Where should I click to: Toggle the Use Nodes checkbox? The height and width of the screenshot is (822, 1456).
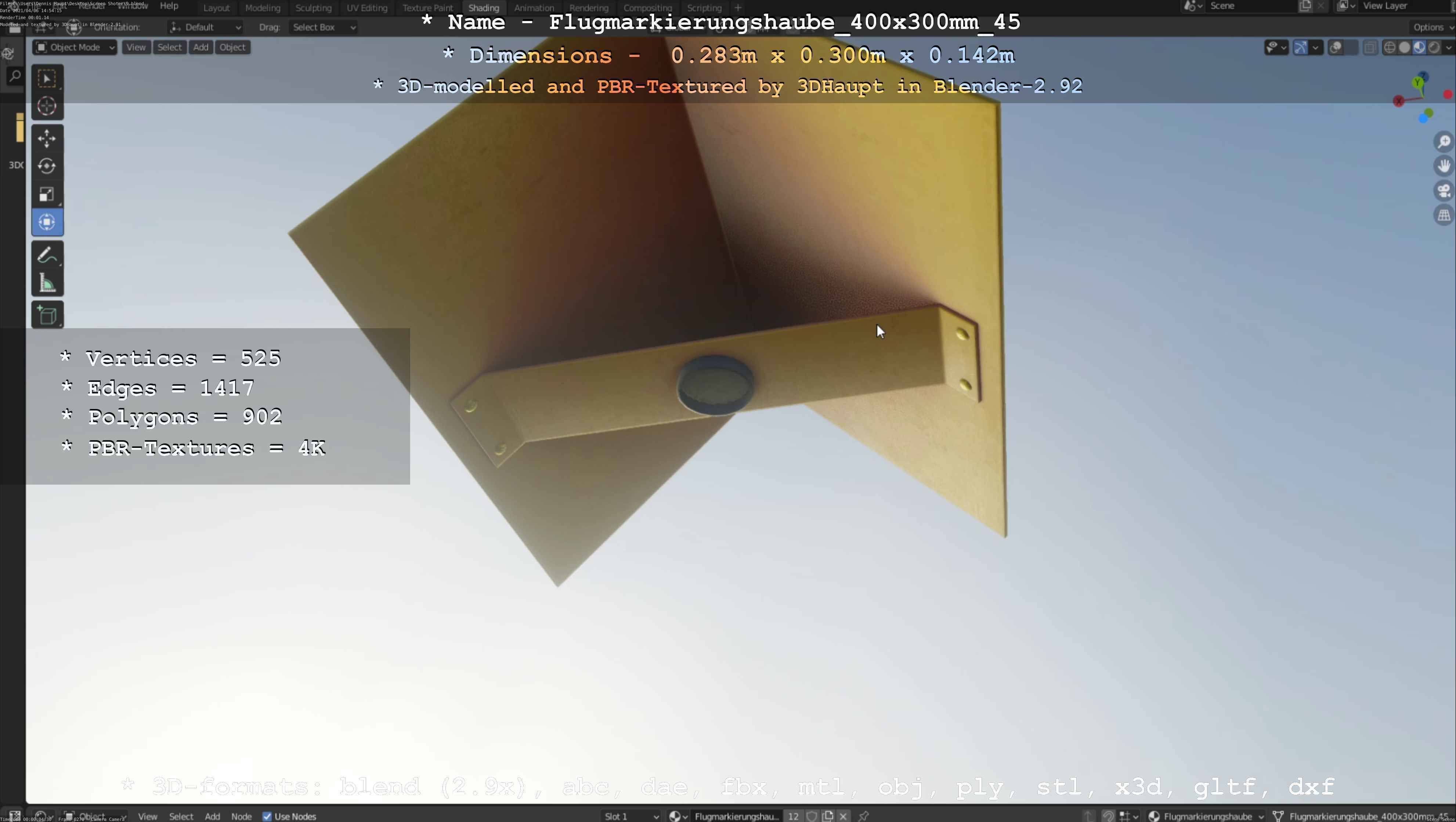(267, 816)
